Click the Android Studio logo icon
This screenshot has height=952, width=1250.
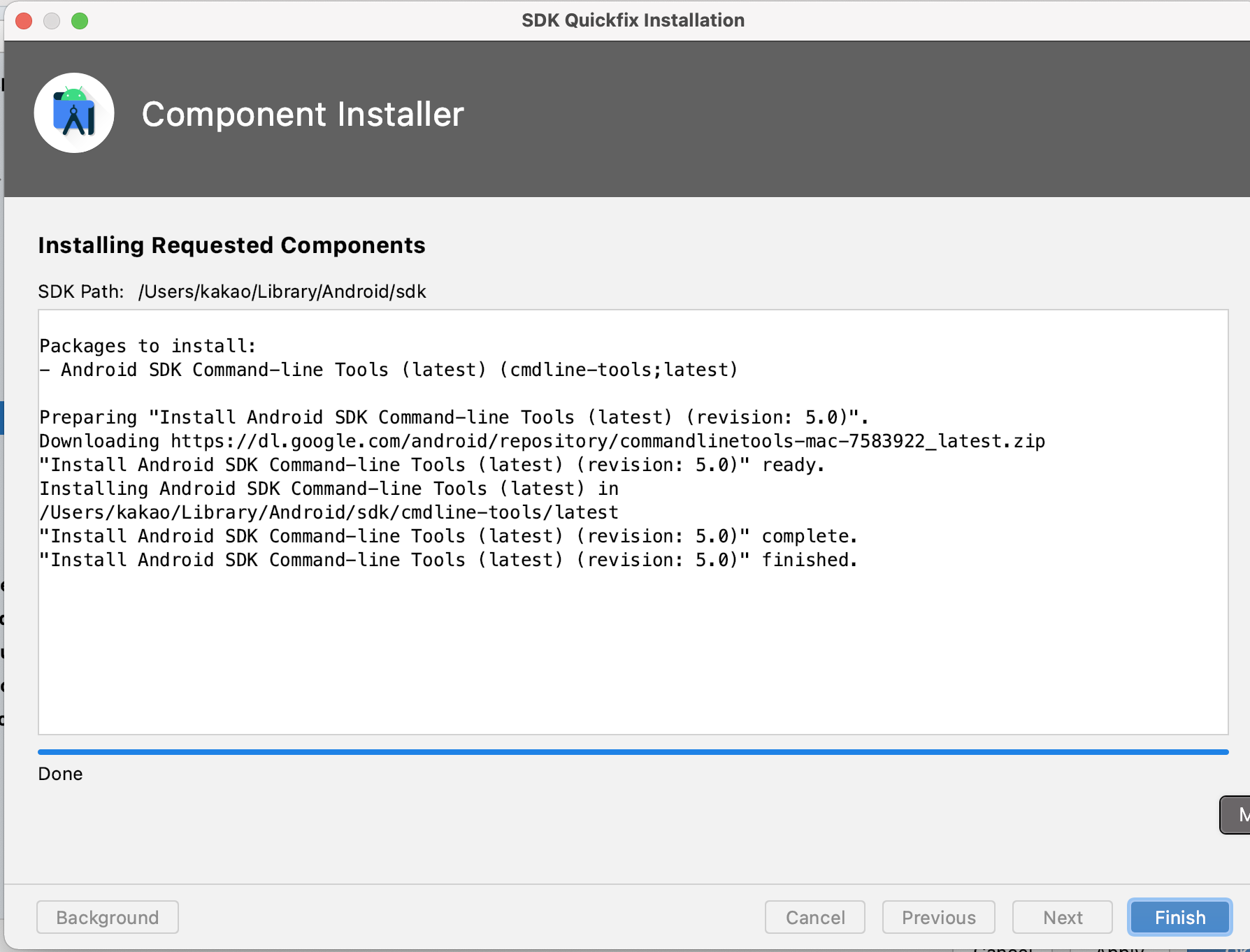coord(74,113)
